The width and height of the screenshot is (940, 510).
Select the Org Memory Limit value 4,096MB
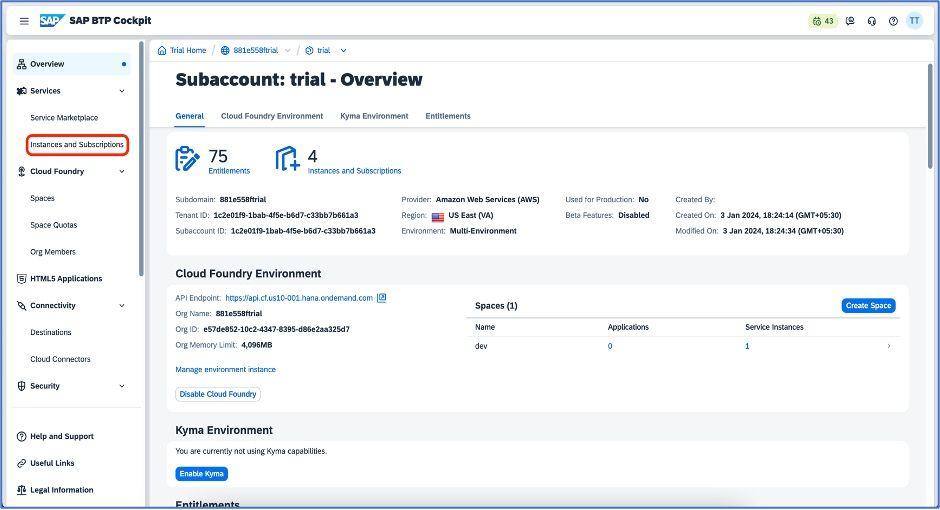click(x=257, y=345)
